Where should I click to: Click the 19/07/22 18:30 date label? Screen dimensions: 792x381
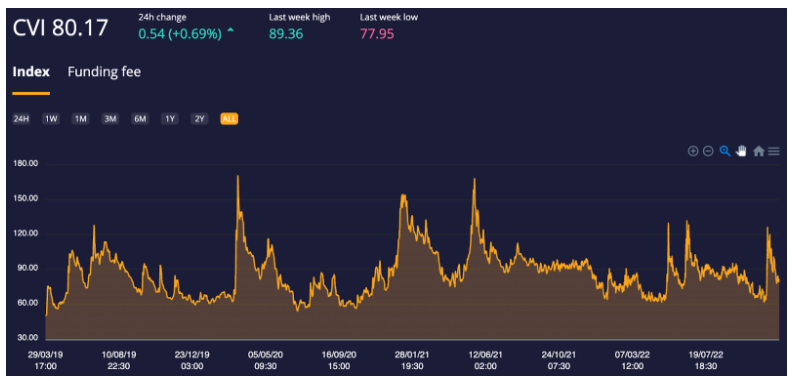click(705, 360)
